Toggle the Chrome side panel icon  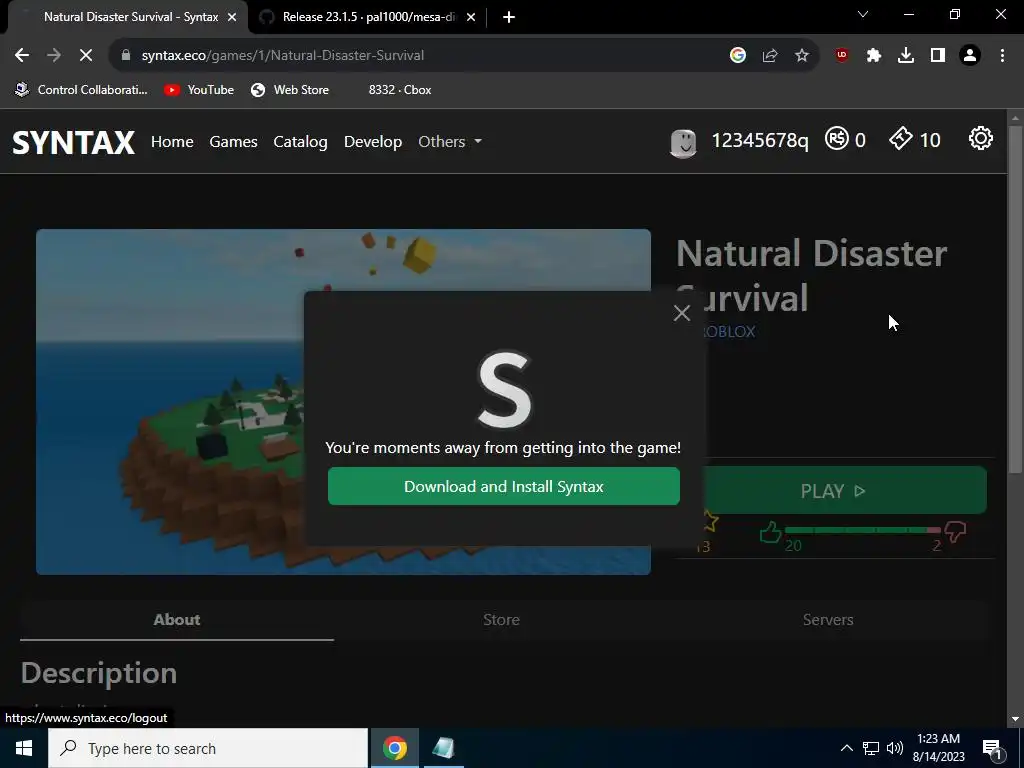point(938,56)
